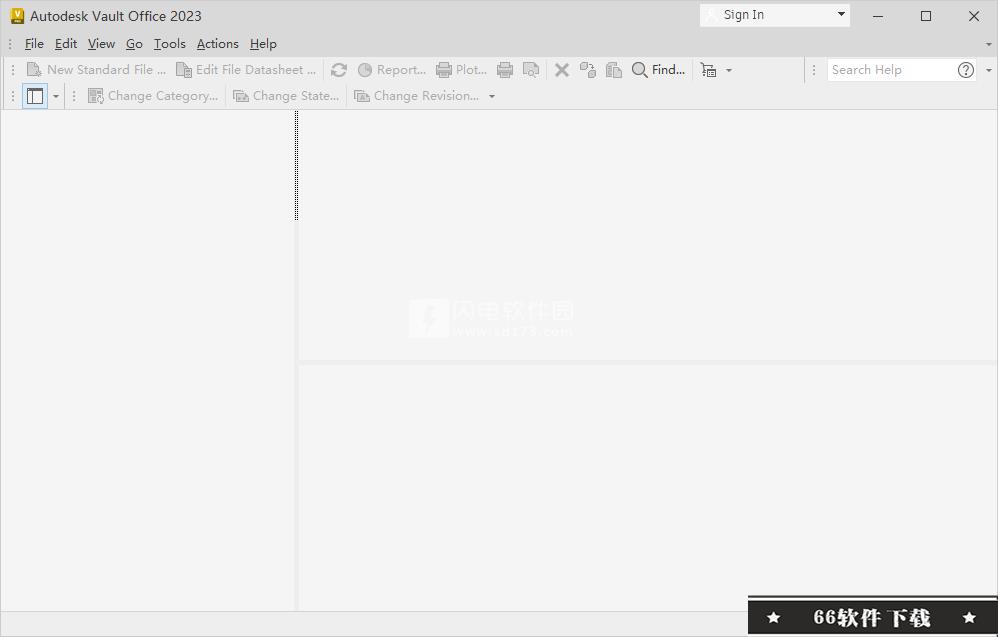Open the Tools menu
The image size is (998, 637).
coord(169,44)
